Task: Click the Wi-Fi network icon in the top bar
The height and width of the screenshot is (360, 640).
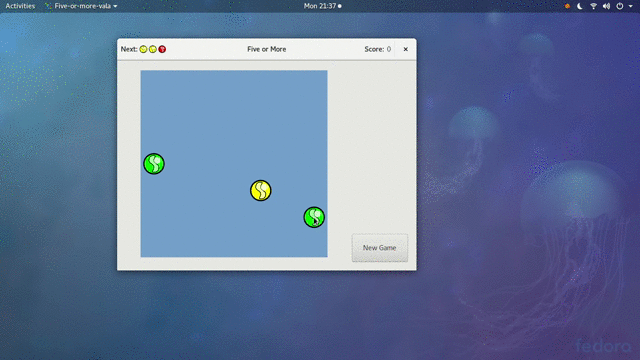Action: click(593, 6)
